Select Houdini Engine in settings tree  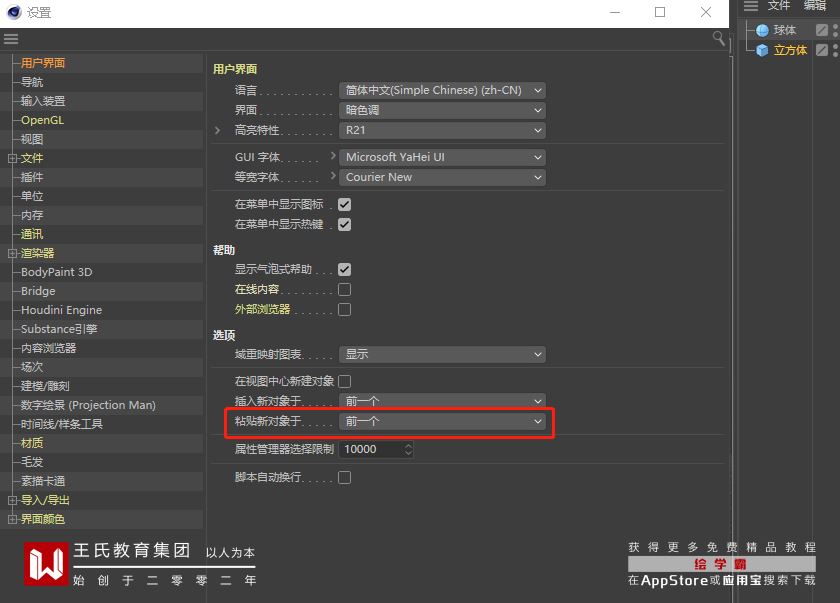(x=61, y=310)
